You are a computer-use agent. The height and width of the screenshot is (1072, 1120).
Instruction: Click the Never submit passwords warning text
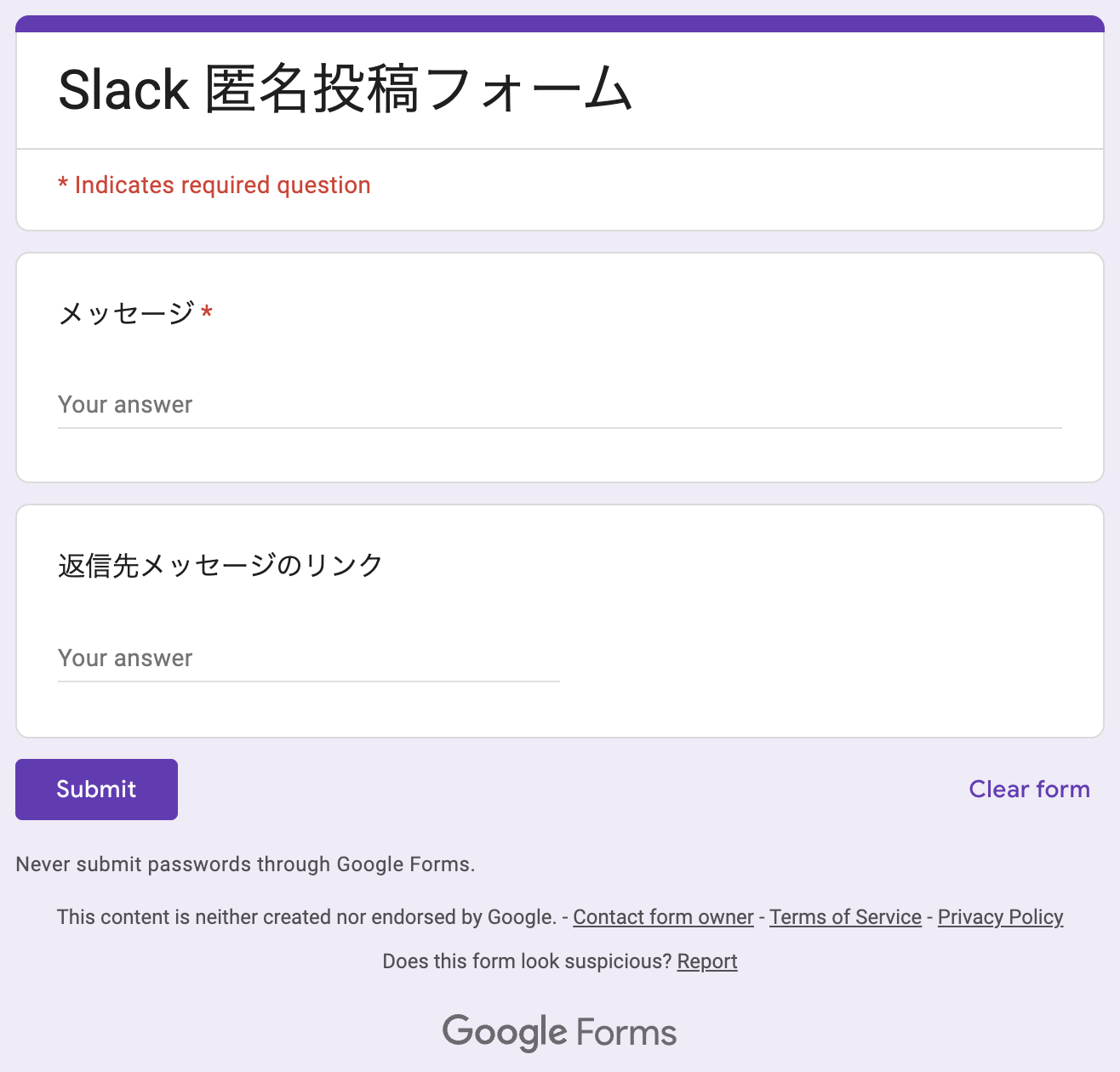(245, 864)
